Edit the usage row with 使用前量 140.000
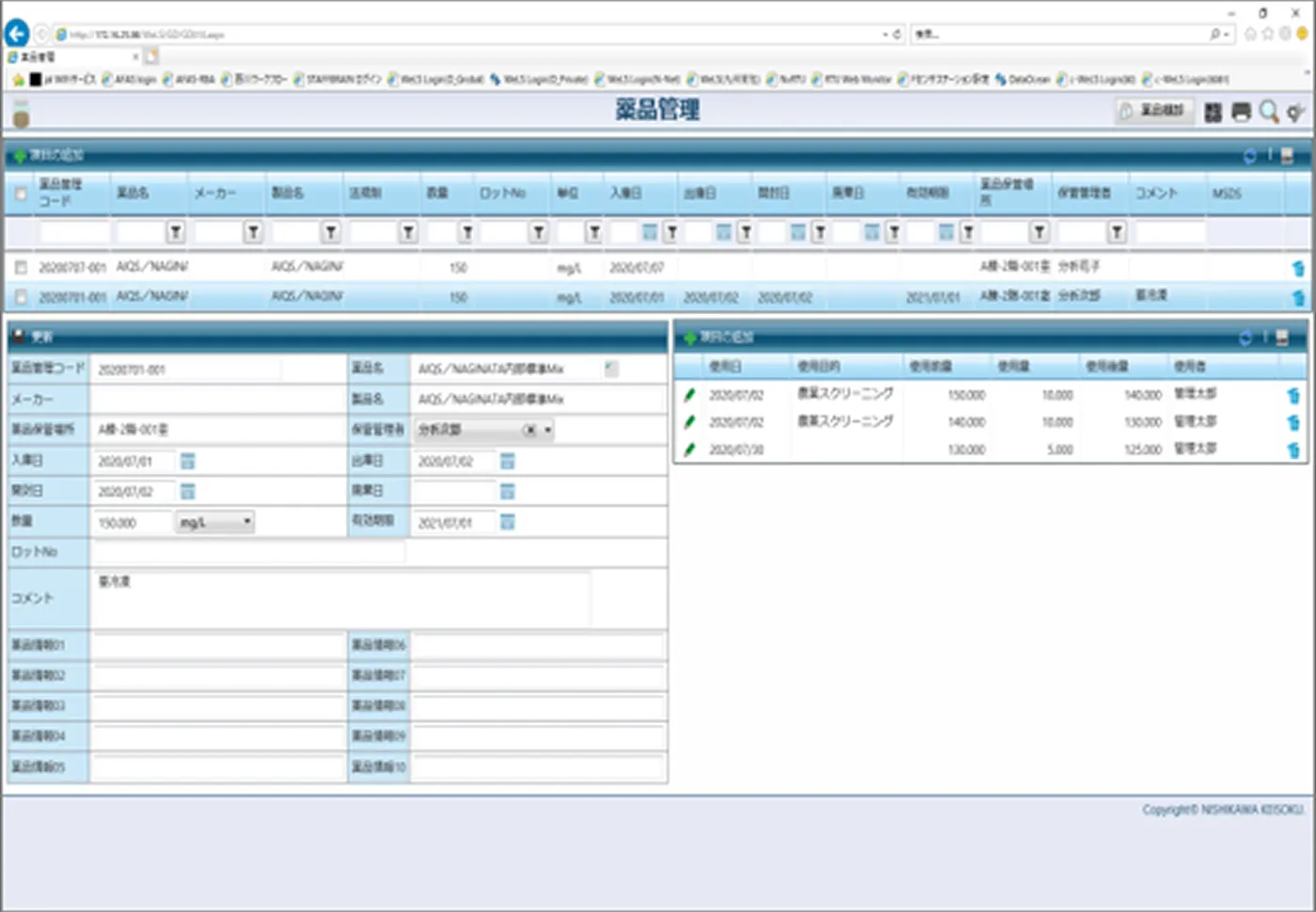Viewport: 1316px width, 912px height. 689,422
